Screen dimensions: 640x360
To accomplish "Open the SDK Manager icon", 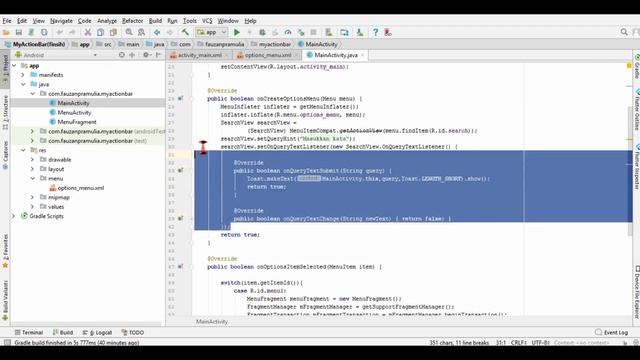I will click(360, 32).
